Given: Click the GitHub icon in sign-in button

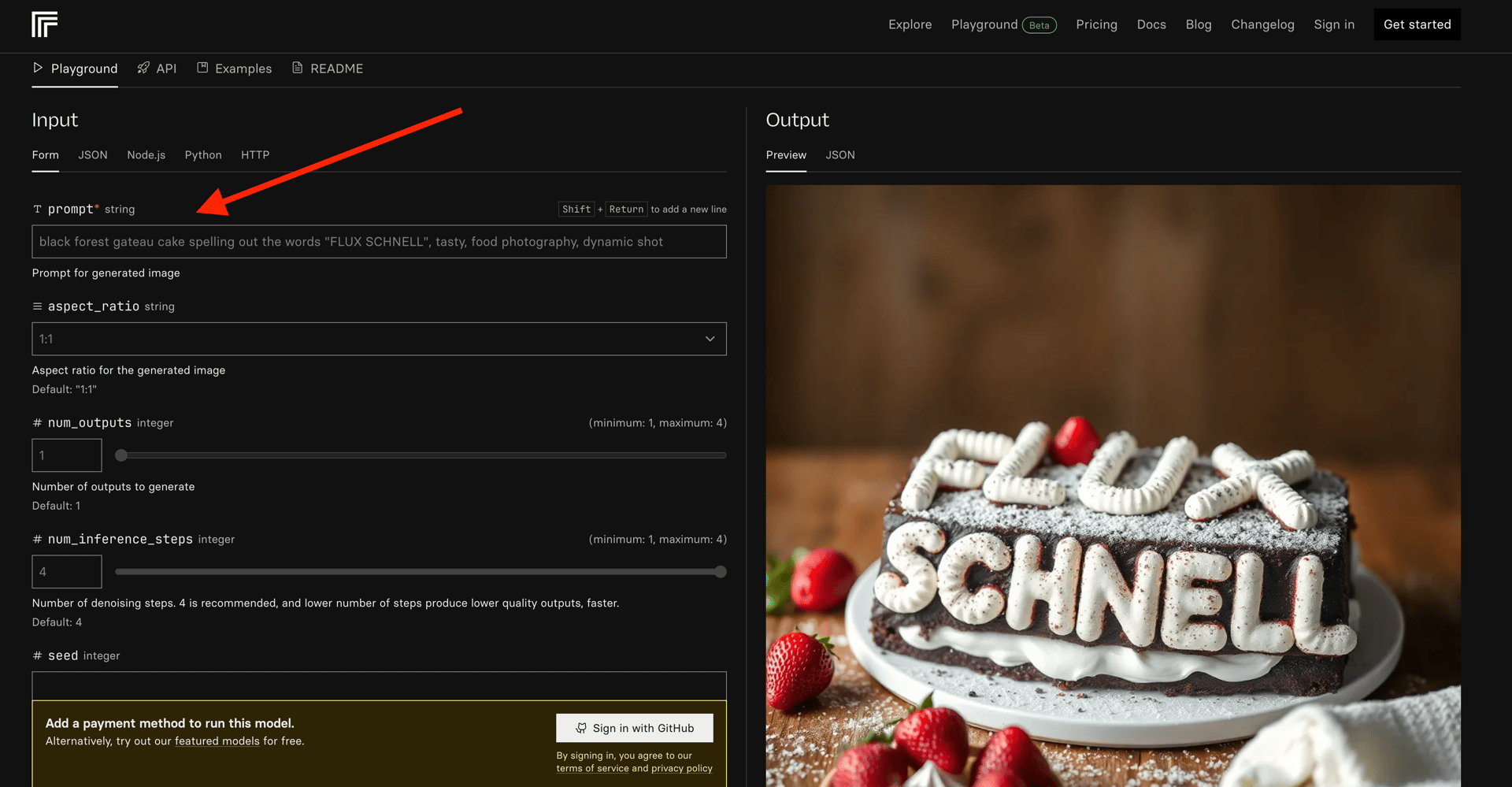Looking at the screenshot, I should (581, 728).
